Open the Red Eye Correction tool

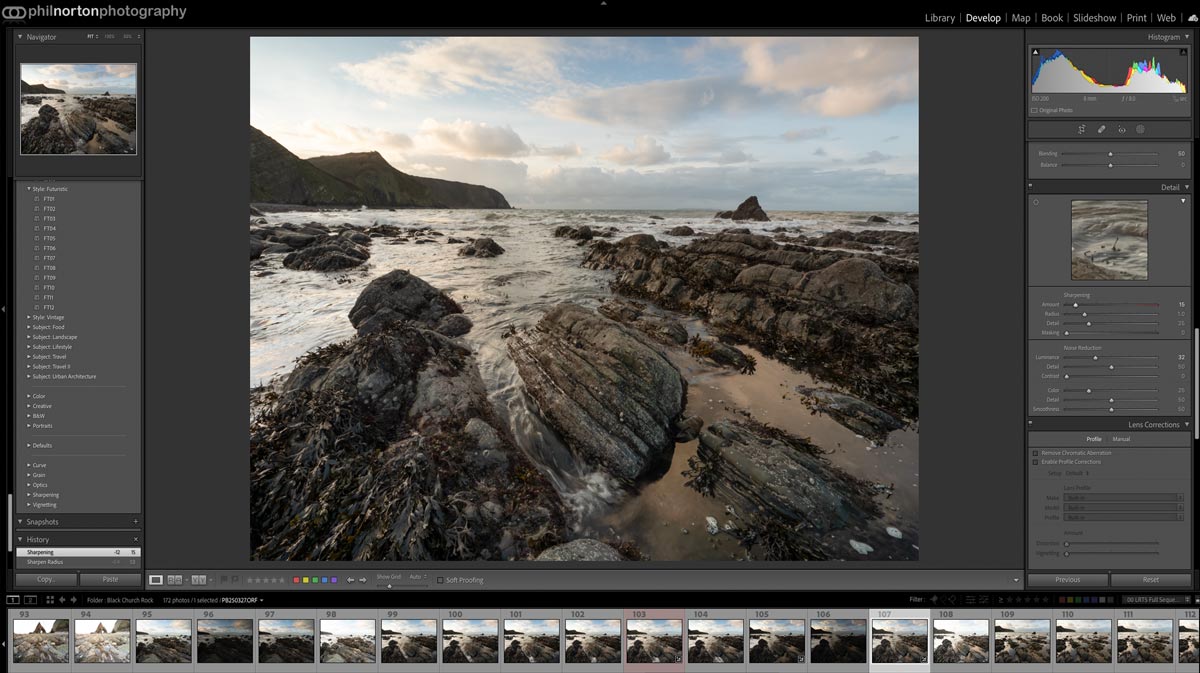1121,129
